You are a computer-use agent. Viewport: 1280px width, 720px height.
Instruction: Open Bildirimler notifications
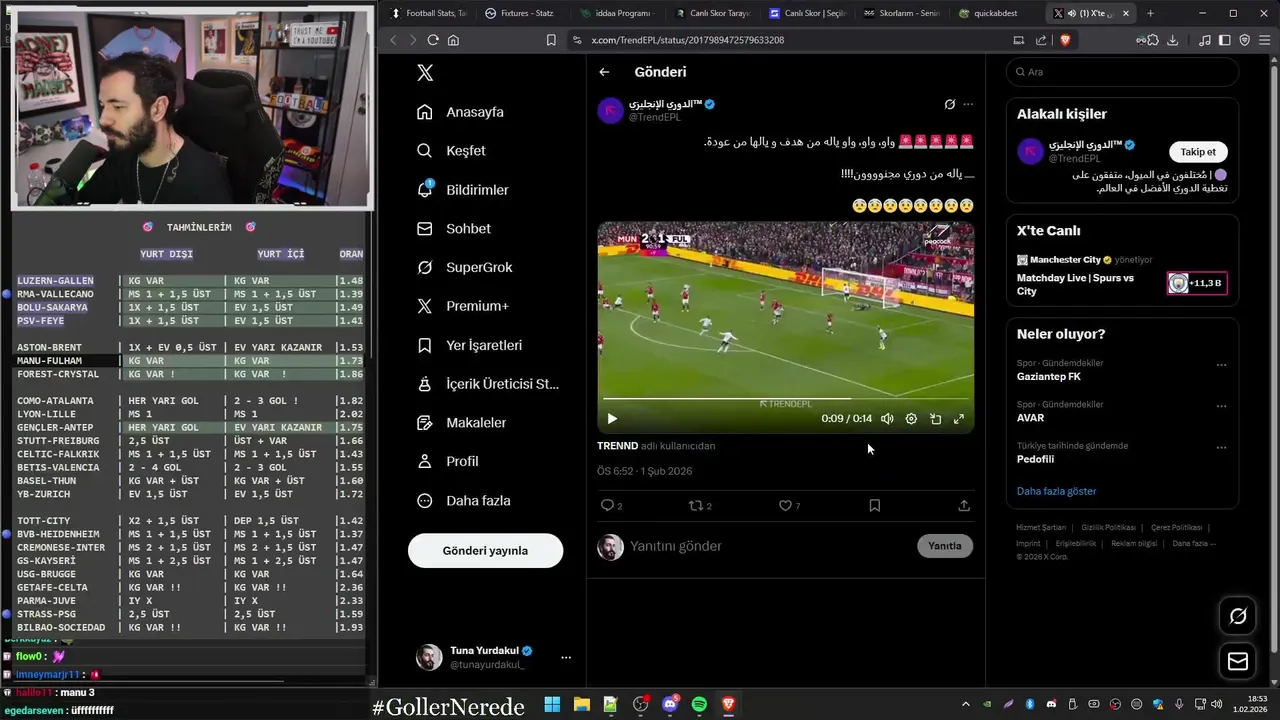(x=463, y=190)
